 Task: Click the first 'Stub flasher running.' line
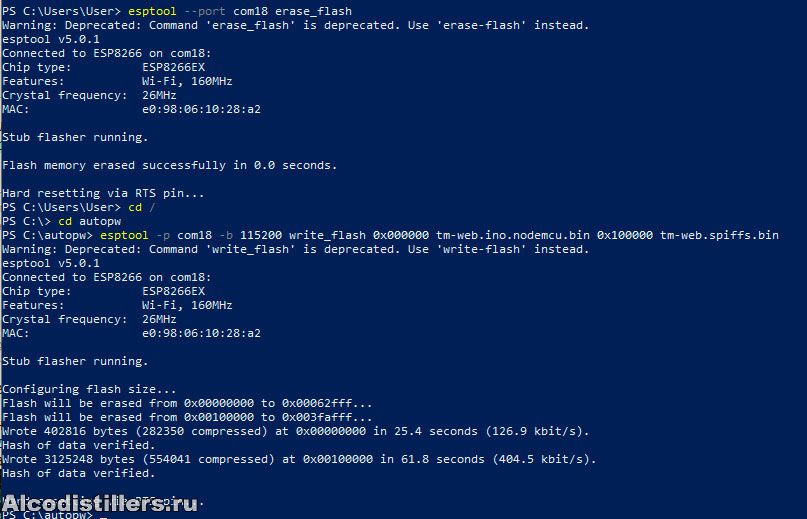click(x=75, y=137)
